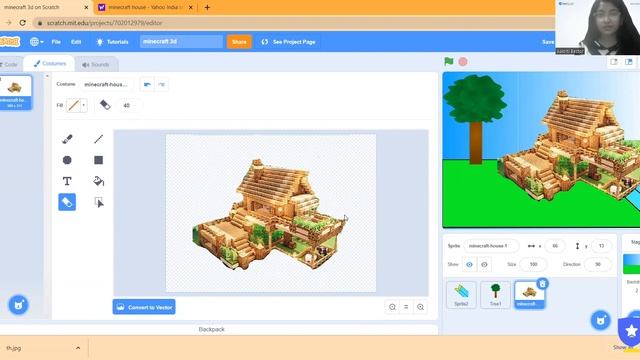Open the Fill color dropdown arrow
640x360 pixels.
pos(84,105)
